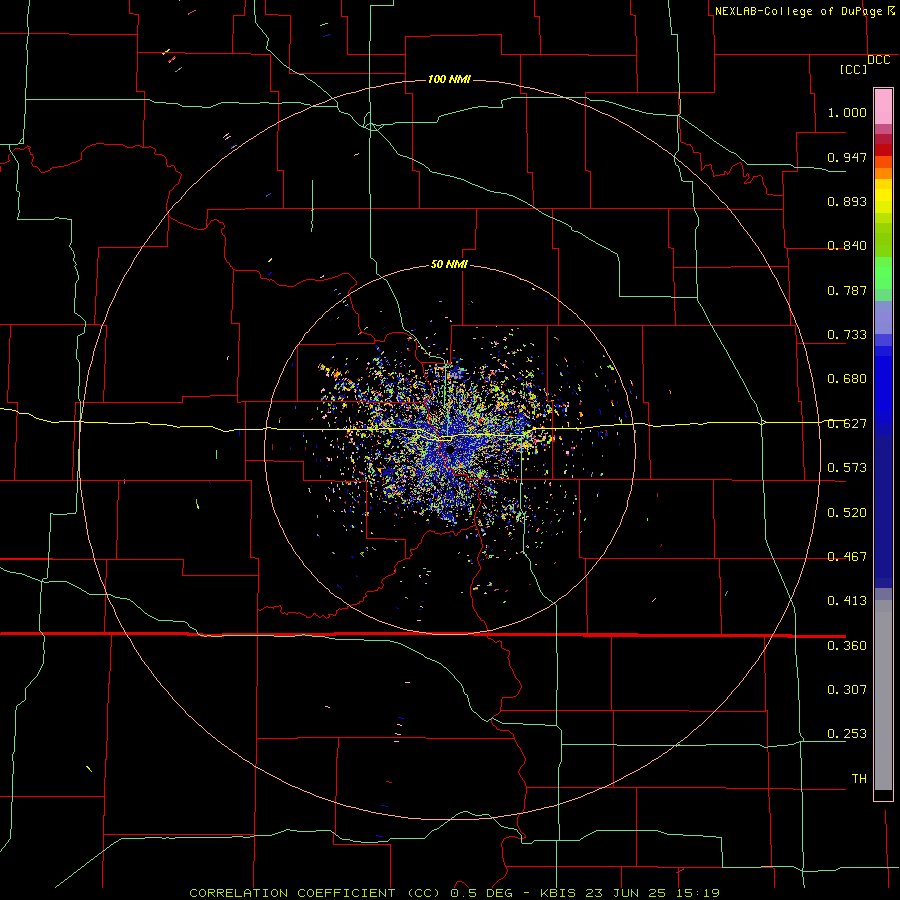The height and width of the screenshot is (900, 900).
Task: Click the 0.467 legend value
Action: [x=847, y=557]
